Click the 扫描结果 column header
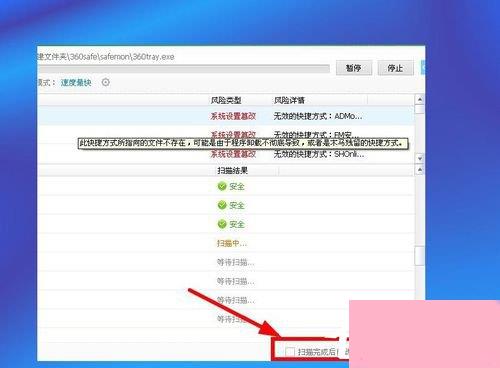This screenshot has width=500, height=368. click(x=232, y=171)
